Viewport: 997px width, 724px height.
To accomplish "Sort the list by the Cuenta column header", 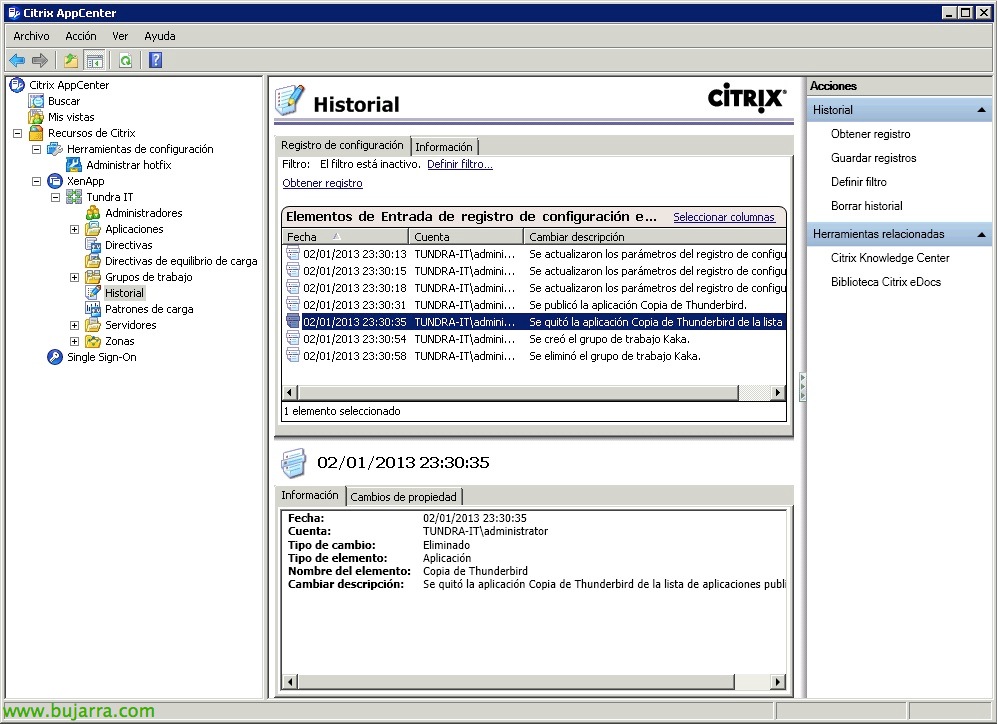I will click(x=466, y=236).
